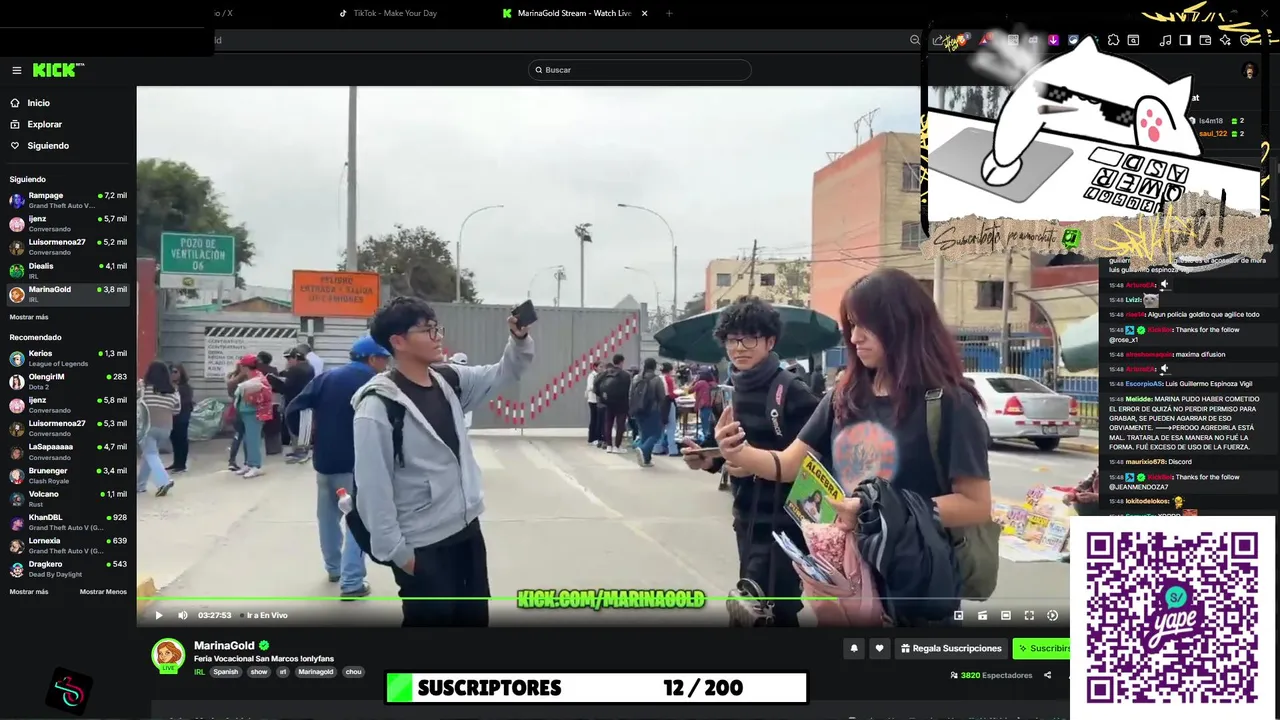1280x720 pixels.
Task: Open Diealis IRL channel
Action: pos(68,270)
